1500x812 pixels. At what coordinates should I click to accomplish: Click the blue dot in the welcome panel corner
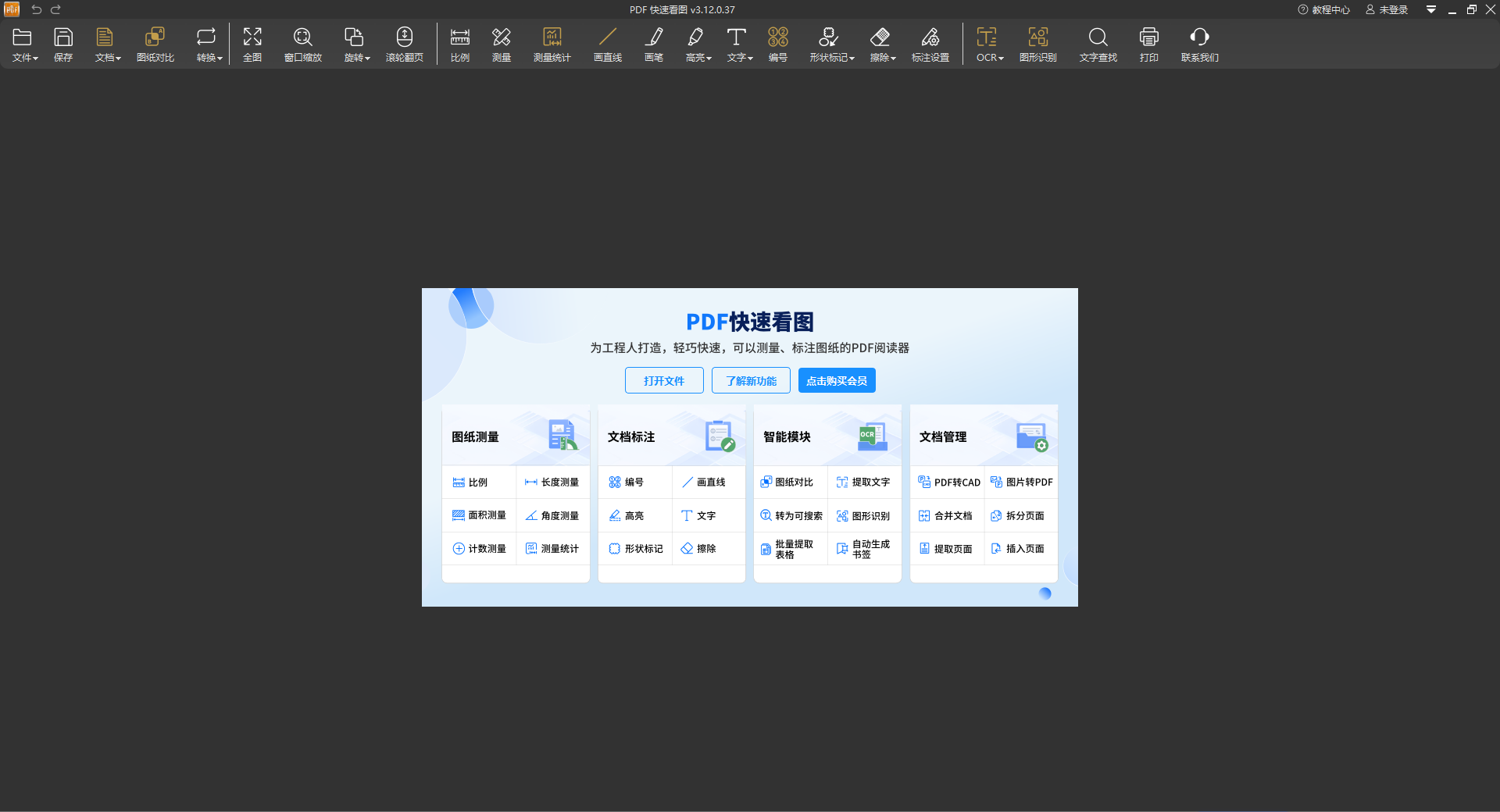point(1045,593)
